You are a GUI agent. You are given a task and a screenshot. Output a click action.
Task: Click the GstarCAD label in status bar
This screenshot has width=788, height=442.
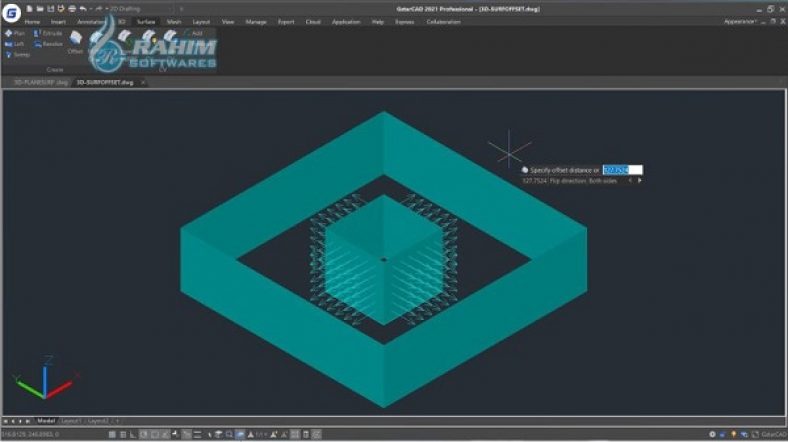(774, 434)
